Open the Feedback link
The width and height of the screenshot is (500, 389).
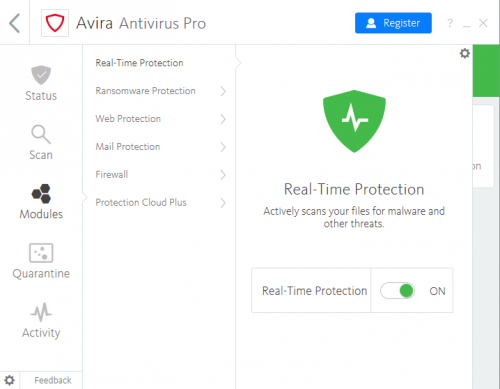click(x=53, y=380)
